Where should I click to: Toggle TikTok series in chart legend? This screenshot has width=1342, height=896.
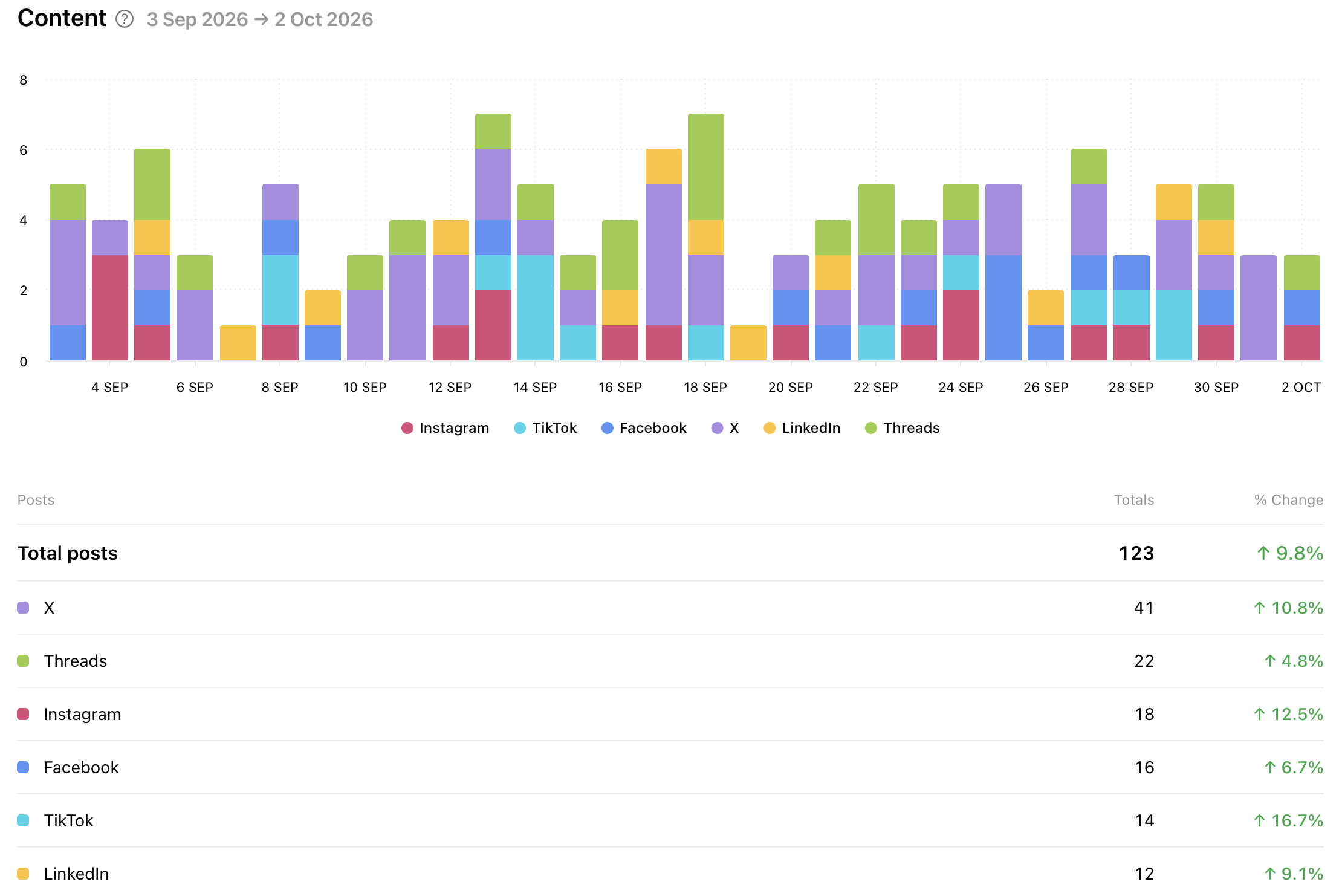[545, 428]
